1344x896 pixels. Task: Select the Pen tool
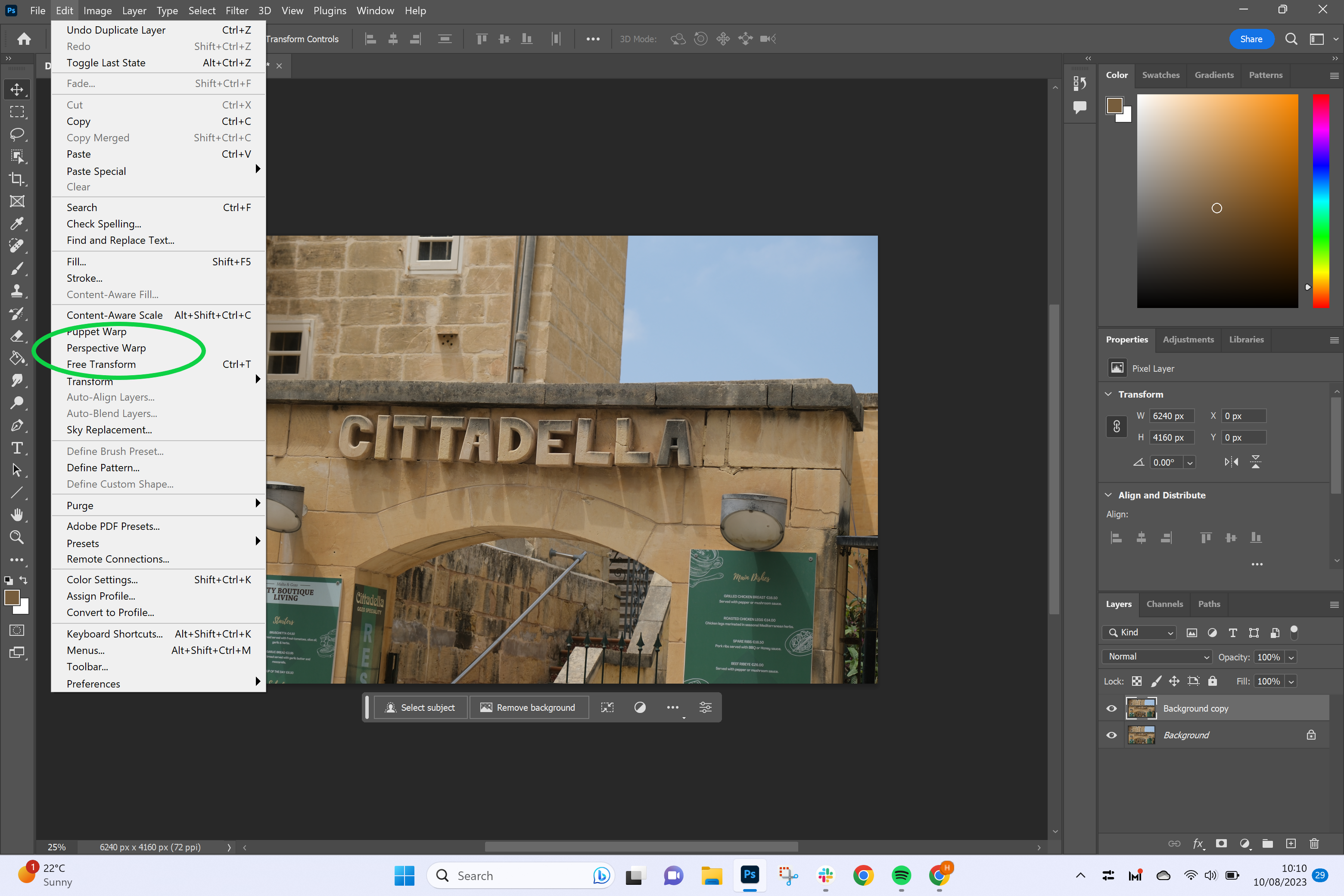click(x=17, y=425)
